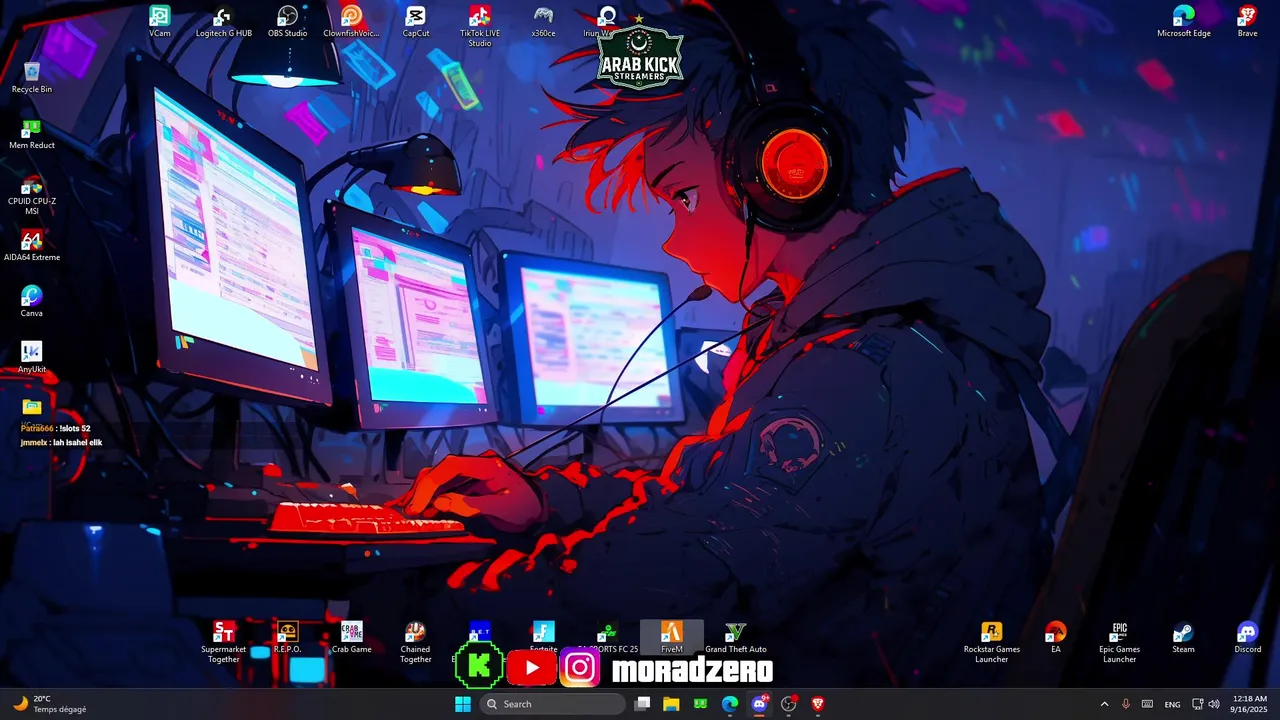Open the ENG language switcher
This screenshot has width=1280, height=720.
coord(1173,704)
